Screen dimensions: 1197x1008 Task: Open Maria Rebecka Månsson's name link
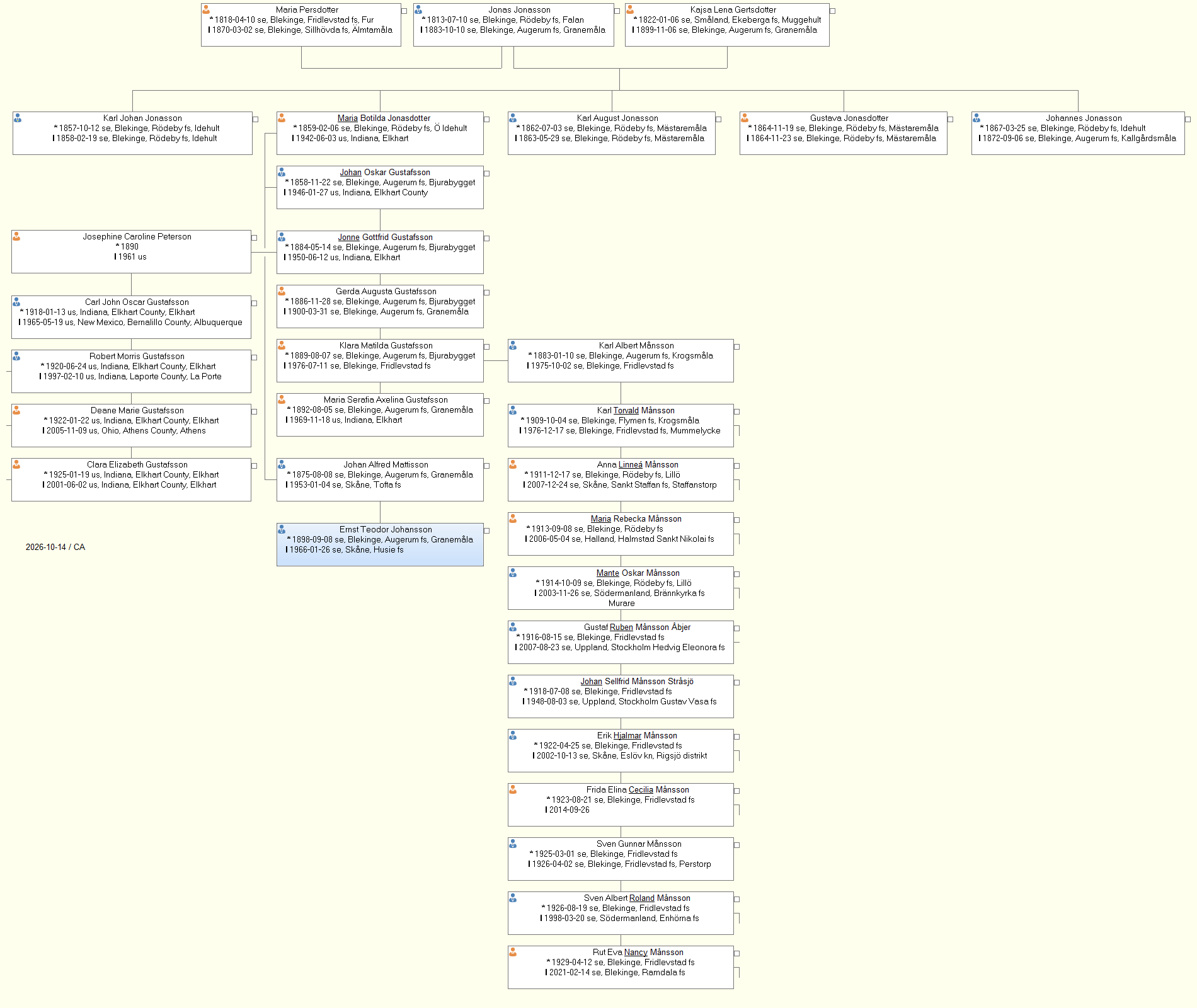coord(636,519)
